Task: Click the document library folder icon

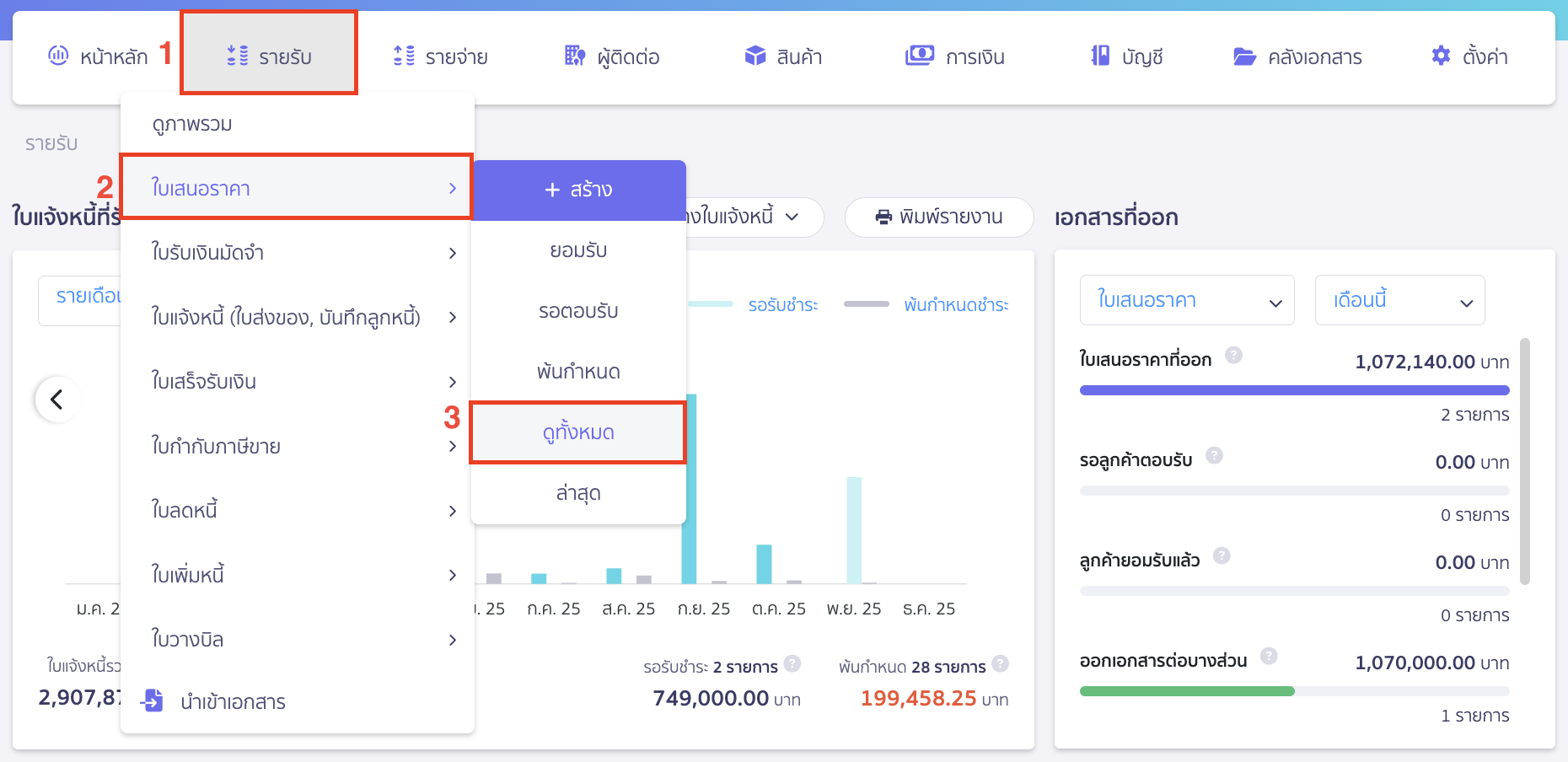Action: (1244, 56)
